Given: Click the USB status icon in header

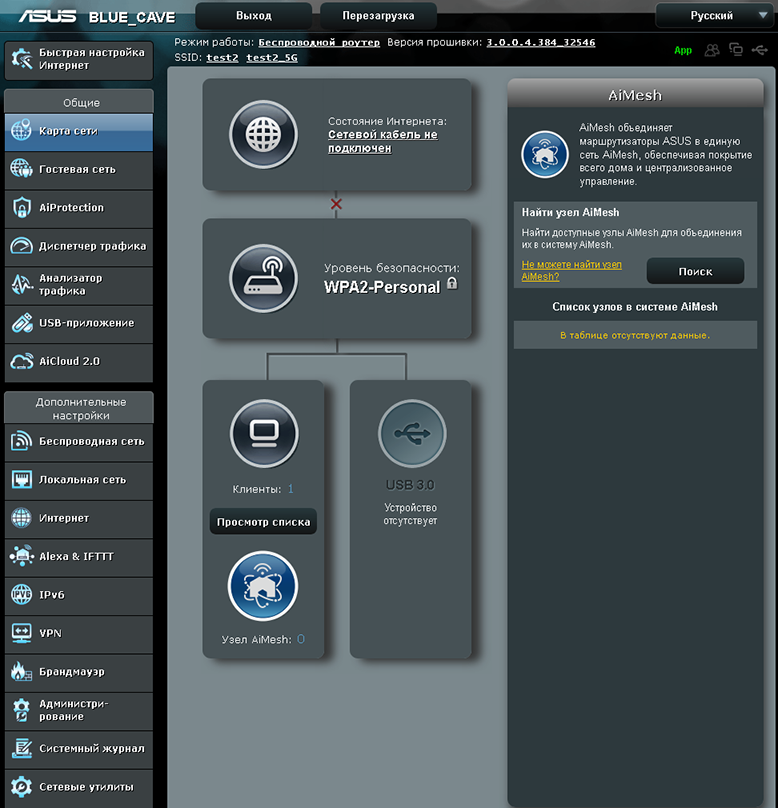Looking at the screenshot, I should click(759, 50).
